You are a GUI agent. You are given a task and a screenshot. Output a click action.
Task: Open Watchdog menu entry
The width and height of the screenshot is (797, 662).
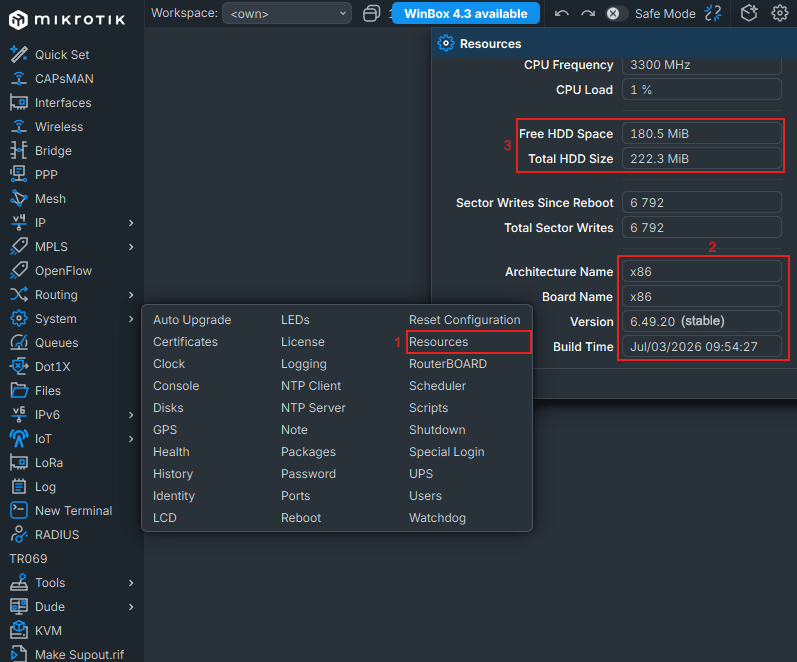coord(437,518)
